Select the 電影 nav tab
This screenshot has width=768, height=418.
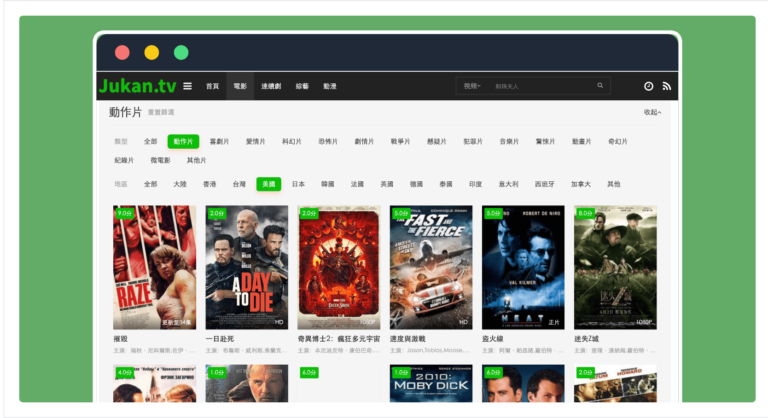pyautogui.click(x=240, y=86)
